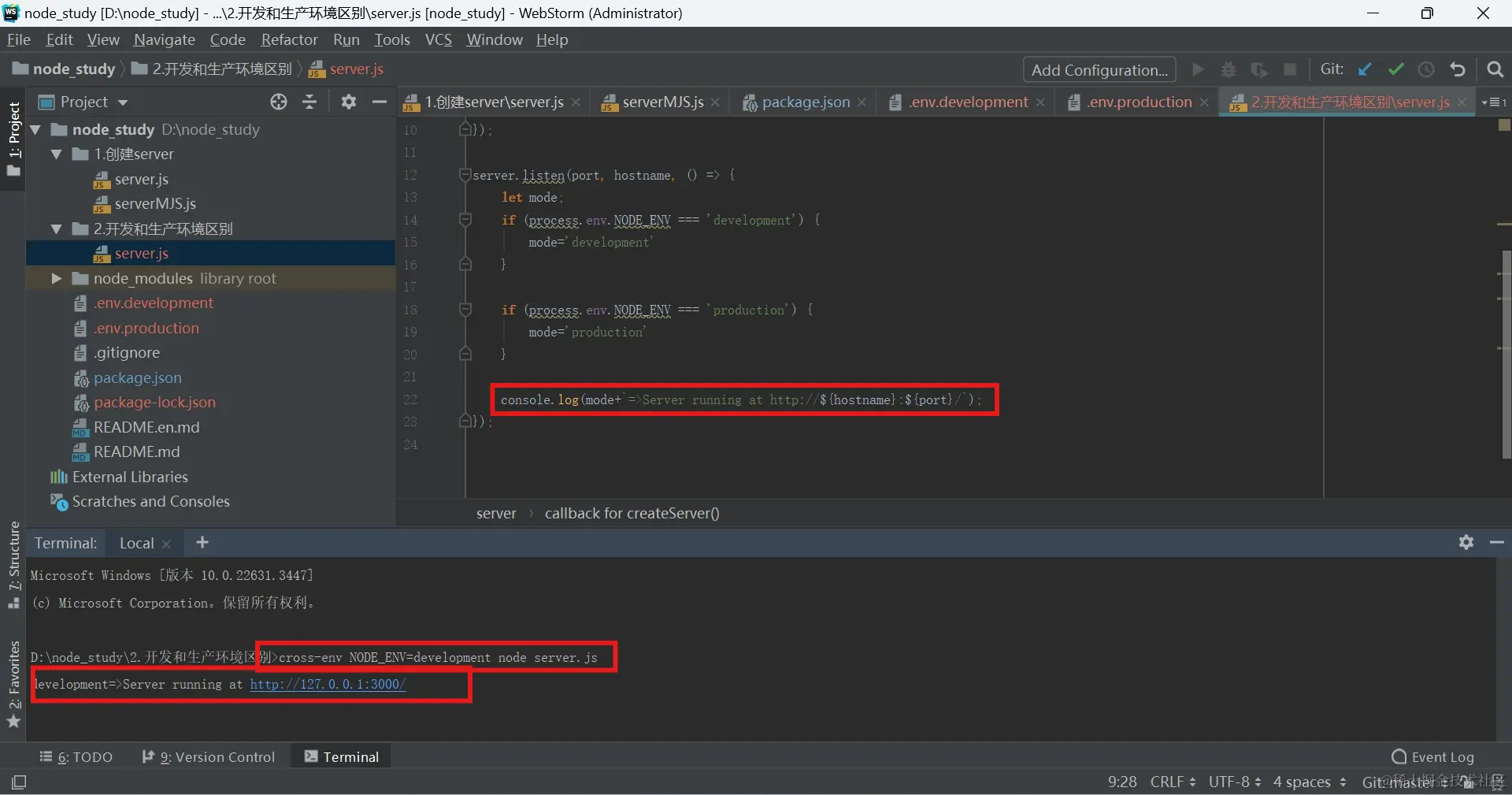The image size is (1512, 795).
Task: Switch to the package.json editor tab
Action: (806, 102)
